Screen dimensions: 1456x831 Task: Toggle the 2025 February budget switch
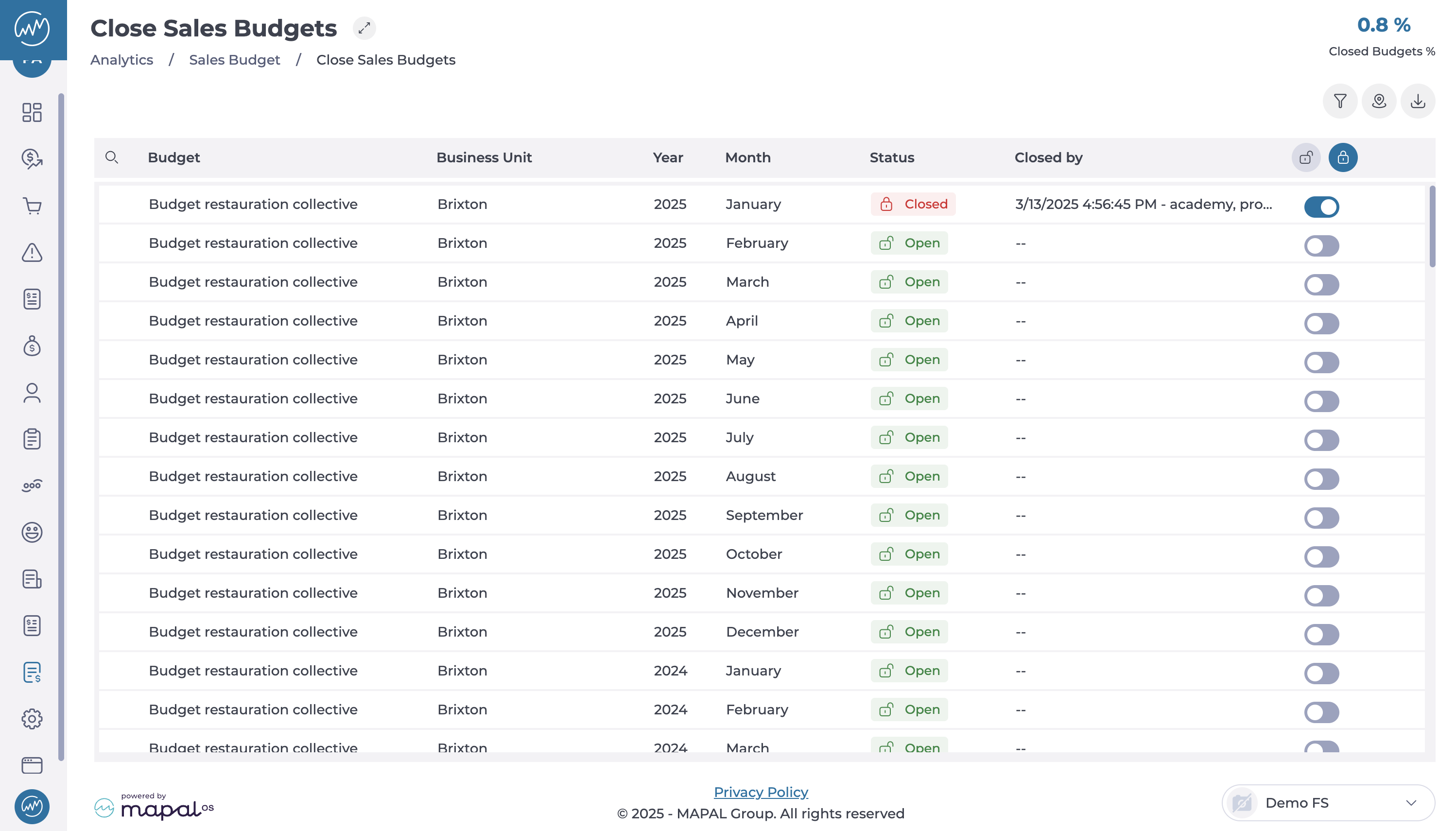[x=1321, y=246]
